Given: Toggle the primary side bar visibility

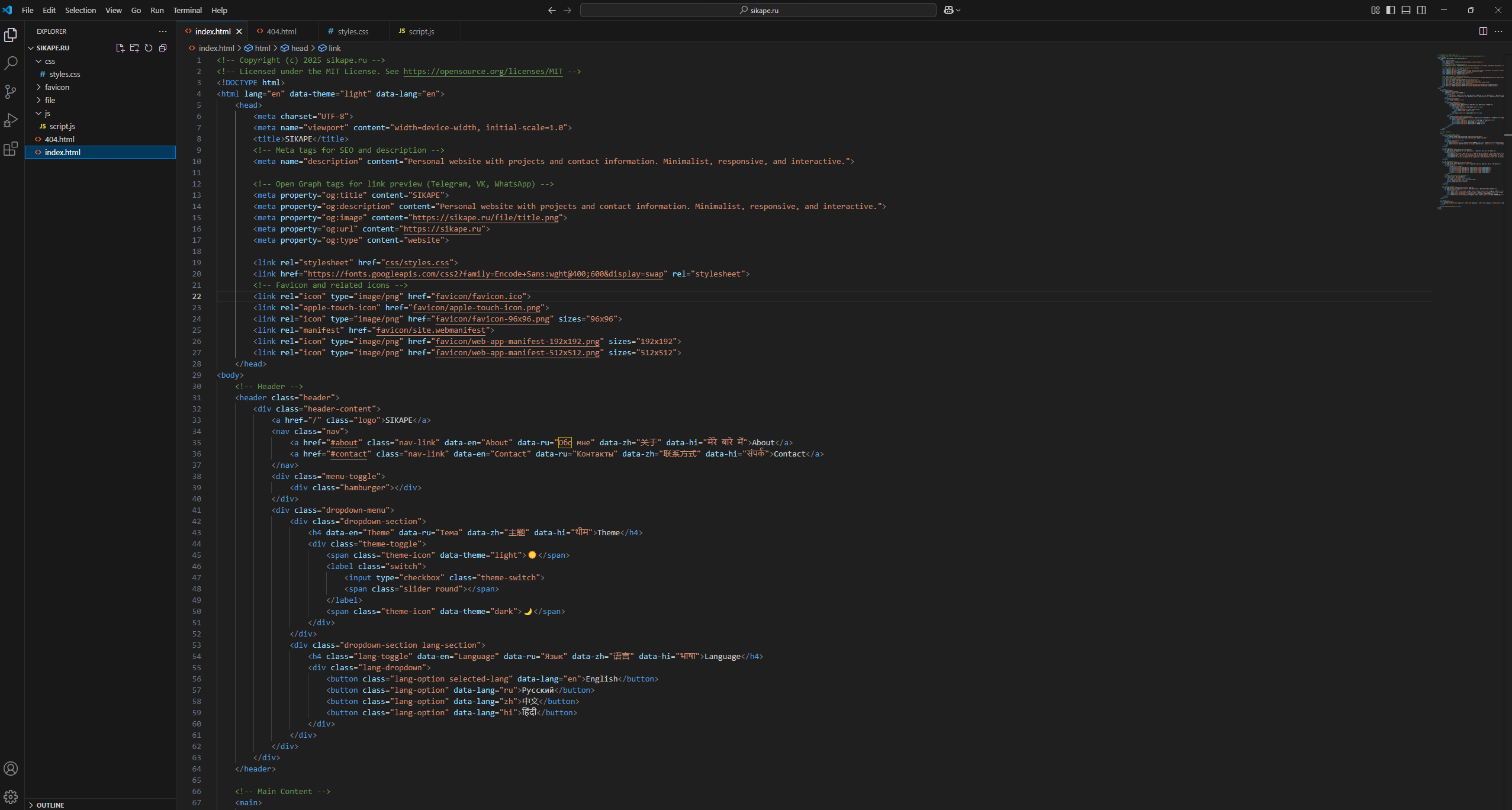Looking at the screenshot, I should 1391,10.
